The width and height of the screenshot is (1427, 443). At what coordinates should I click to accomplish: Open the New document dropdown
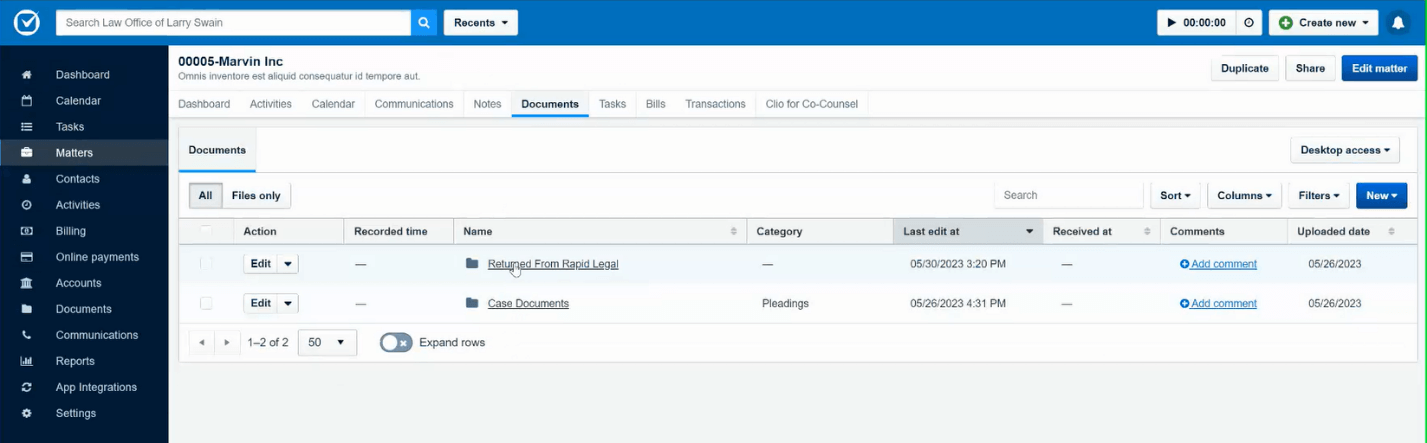(x=1381, y=196)
